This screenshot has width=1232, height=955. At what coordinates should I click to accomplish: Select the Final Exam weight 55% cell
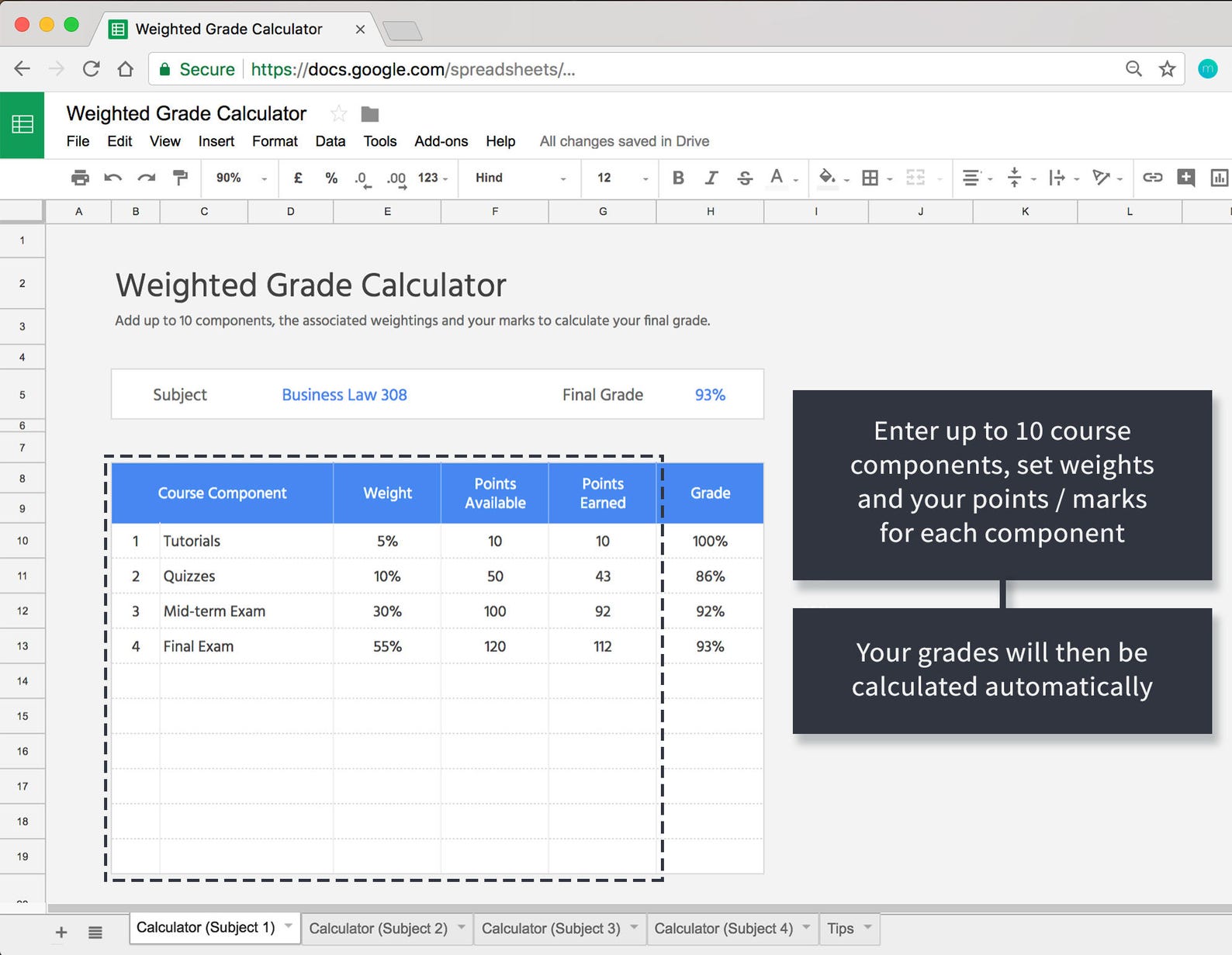(387, 646)
